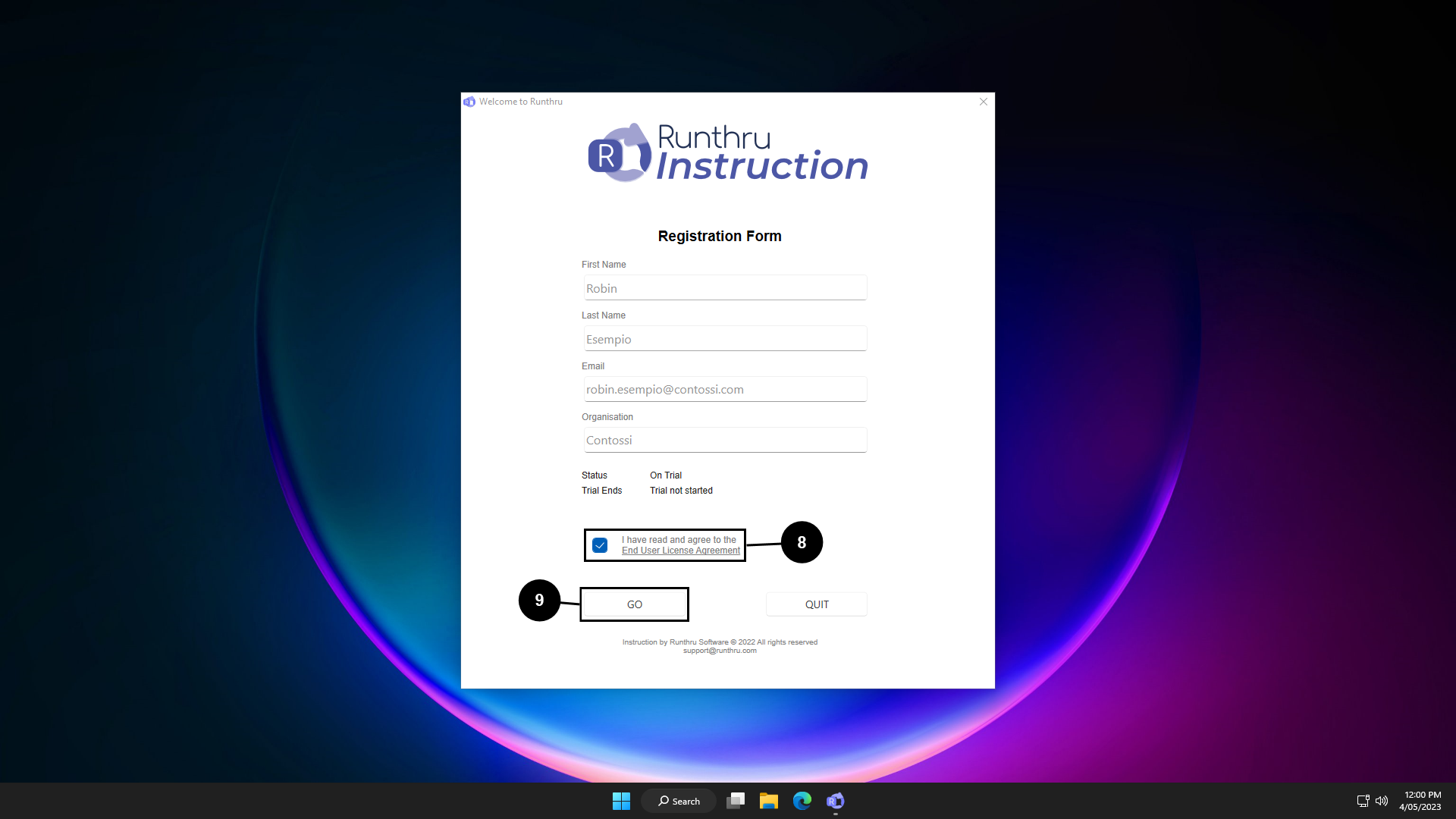This screenshot has height=819, width=1456.
Task: Click the volume icon in system tray
Action: 1382,801
